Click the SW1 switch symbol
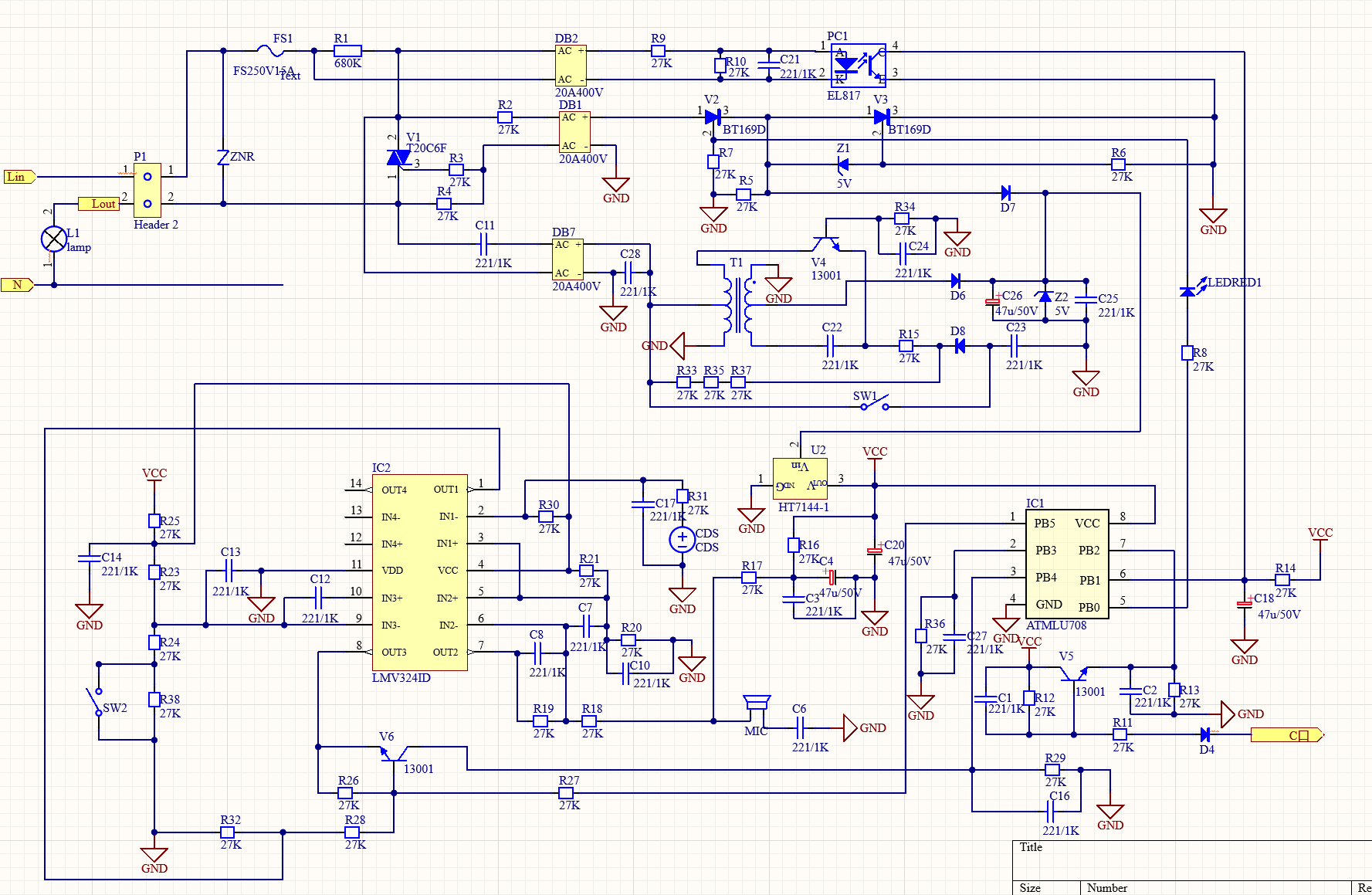 875,404
